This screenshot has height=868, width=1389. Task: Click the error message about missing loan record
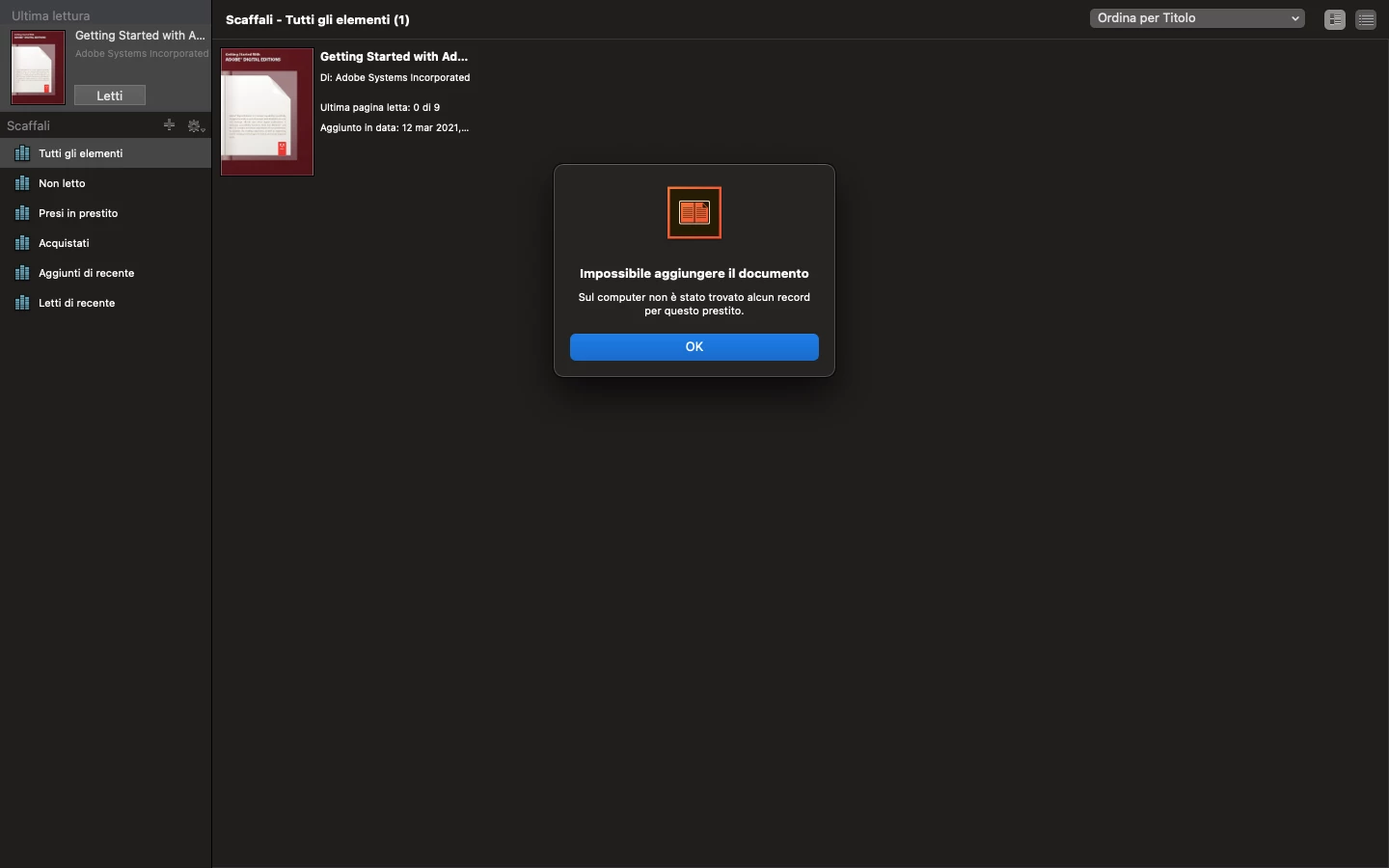click(694, 305)
